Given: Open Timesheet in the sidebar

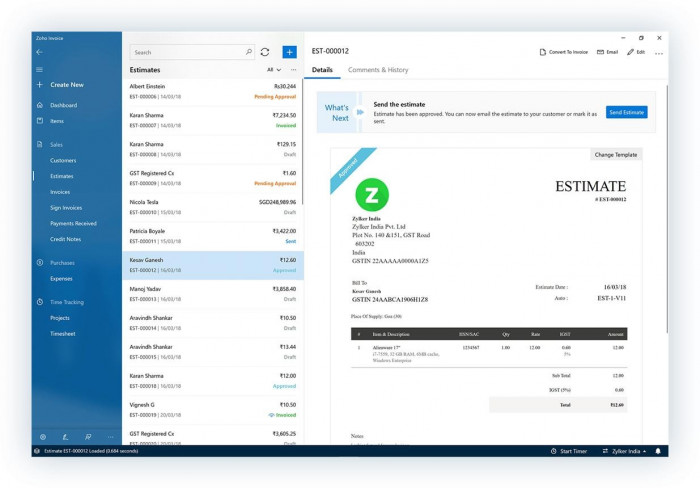Looking at the screenshot, I should 62,334.
